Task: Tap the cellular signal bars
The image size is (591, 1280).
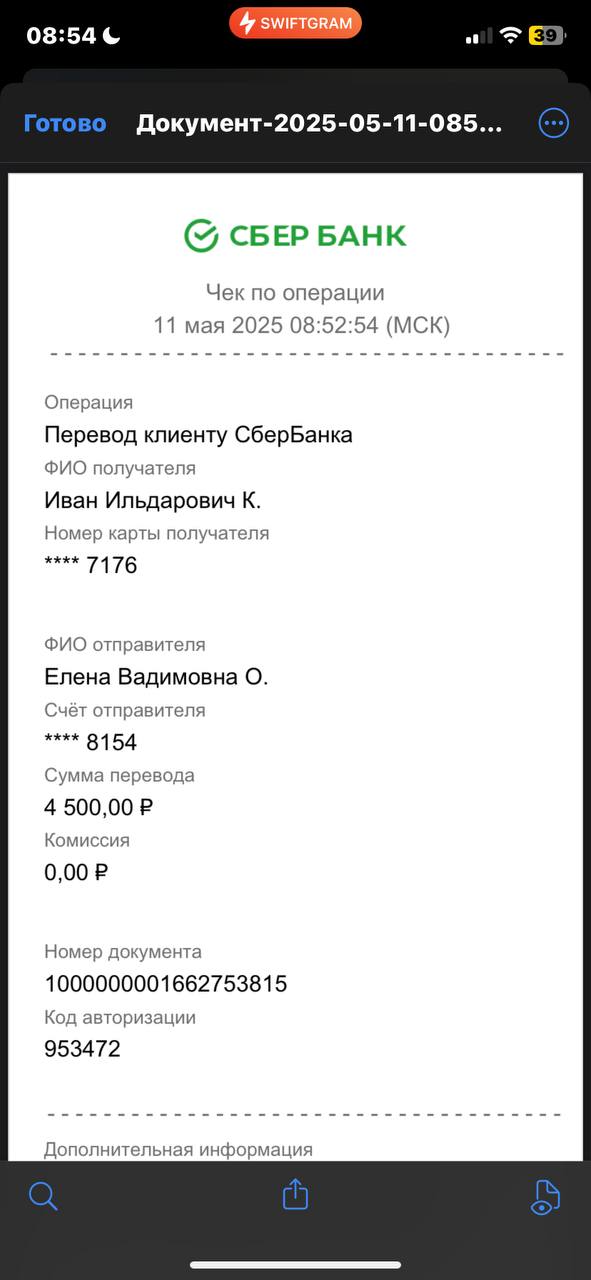Action: coord(480,36)
